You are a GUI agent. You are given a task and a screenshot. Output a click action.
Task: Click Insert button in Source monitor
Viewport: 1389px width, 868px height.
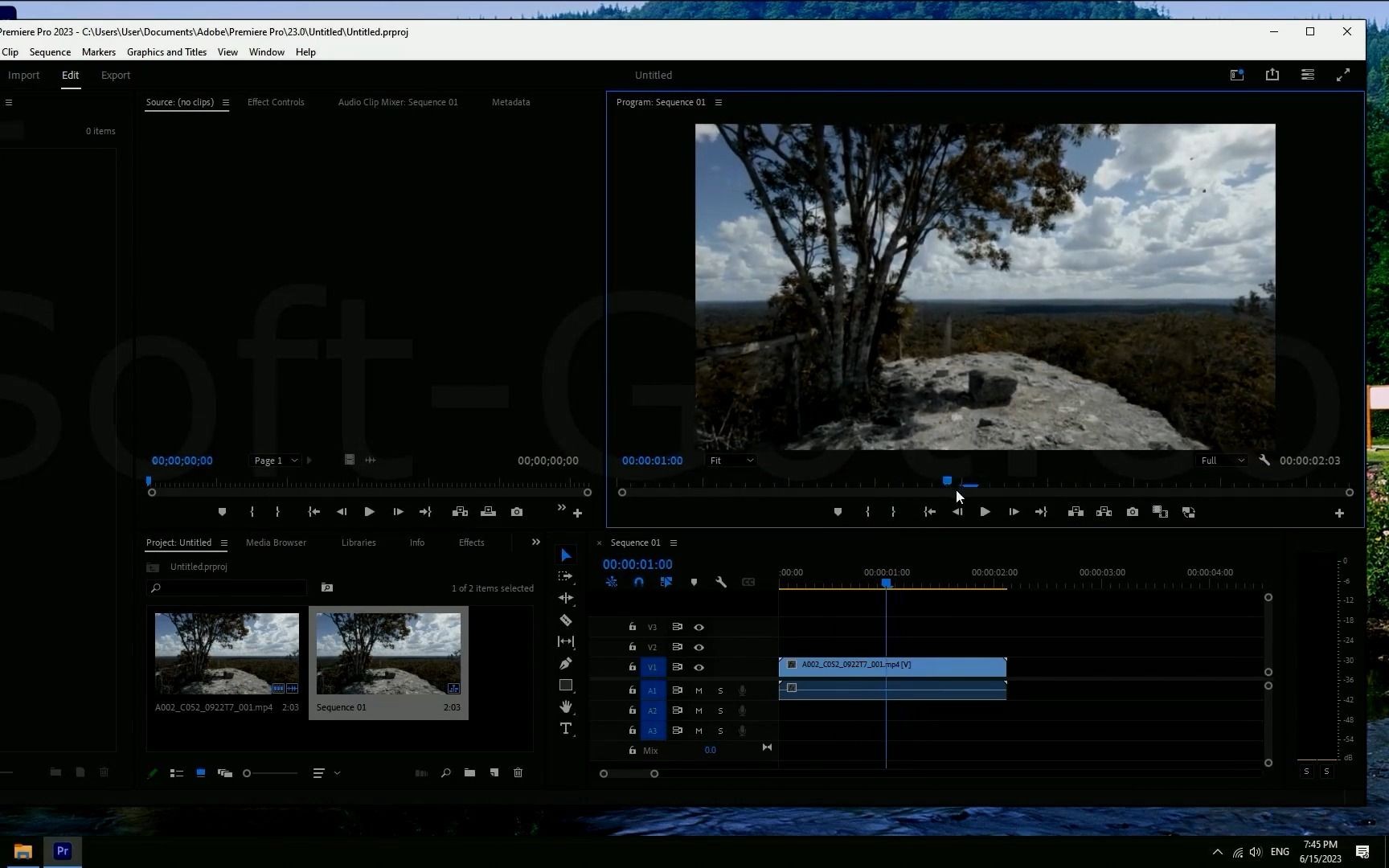pos(460,512)
